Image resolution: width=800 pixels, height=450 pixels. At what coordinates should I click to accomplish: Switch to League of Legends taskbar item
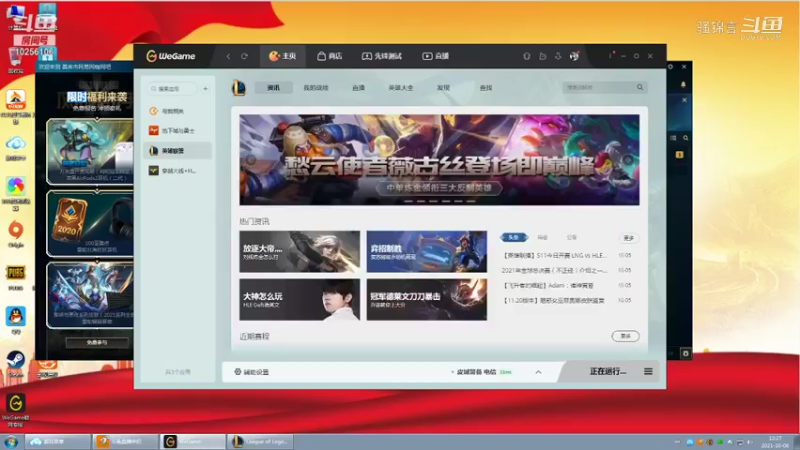point(261,442)
